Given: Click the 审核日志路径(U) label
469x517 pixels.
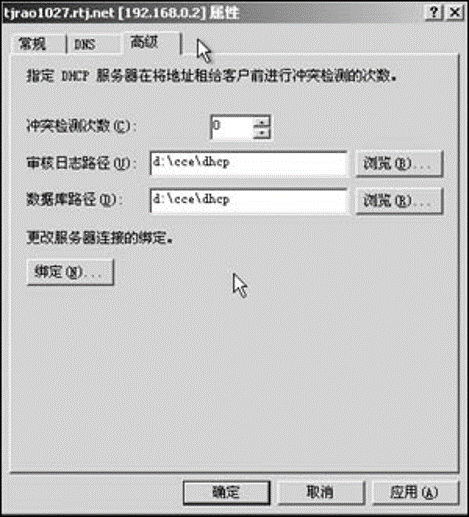Looking at the screenshot, I should pyautogui.click(x=82, y=163).
